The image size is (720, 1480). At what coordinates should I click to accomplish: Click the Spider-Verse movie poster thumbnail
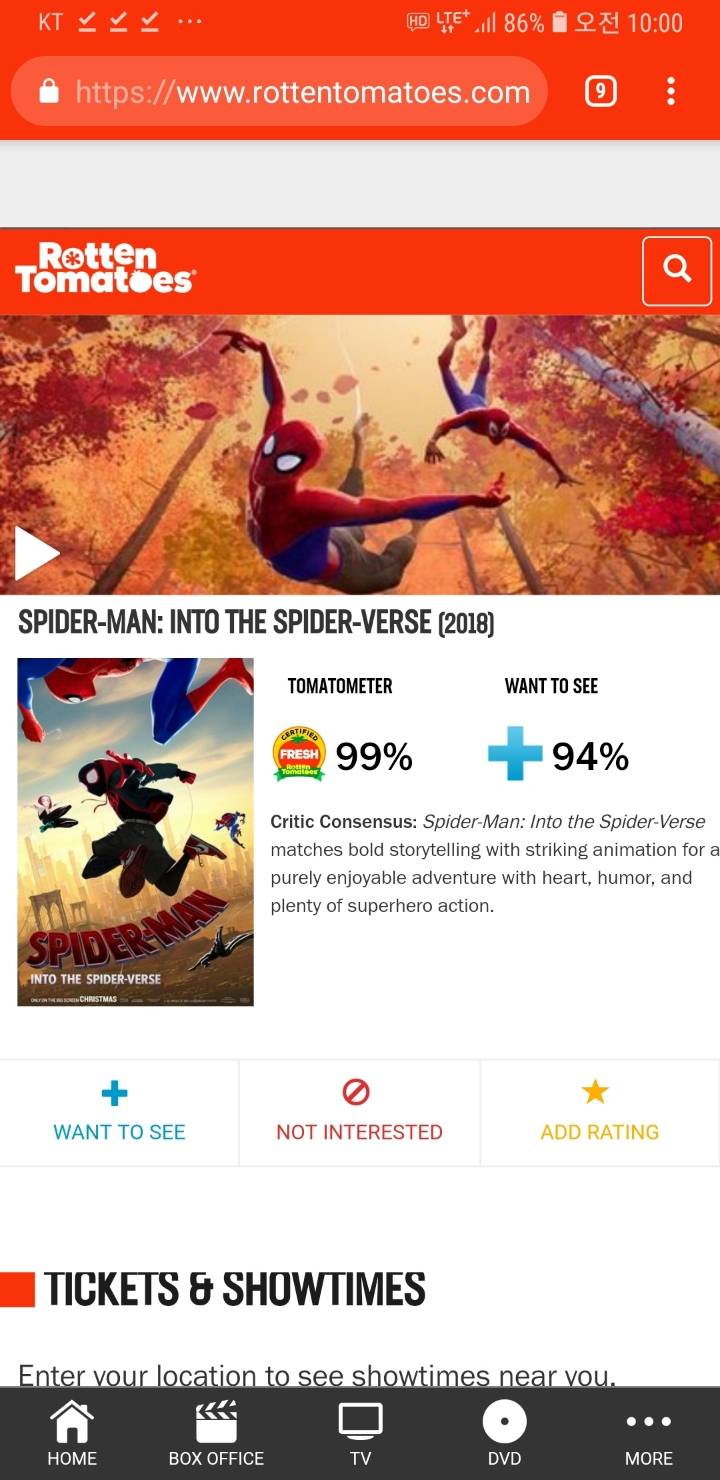(x=135, y=831)
